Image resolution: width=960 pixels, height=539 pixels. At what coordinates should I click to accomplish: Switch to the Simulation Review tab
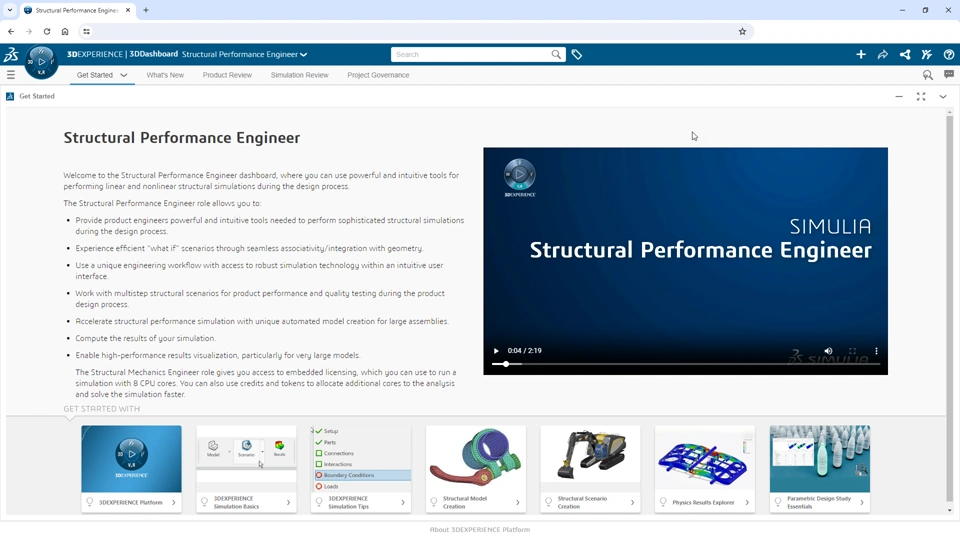(x=299, y=75)
